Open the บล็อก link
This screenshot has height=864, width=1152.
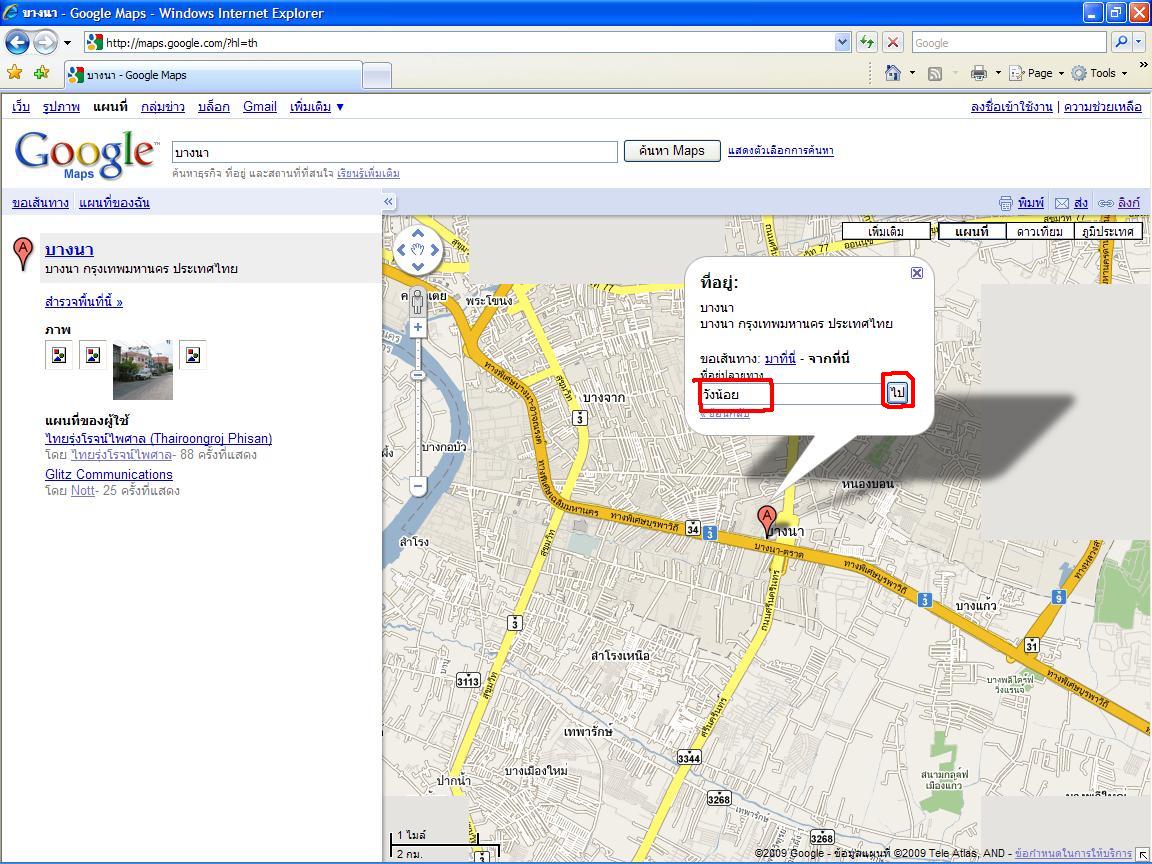[214, 107]
